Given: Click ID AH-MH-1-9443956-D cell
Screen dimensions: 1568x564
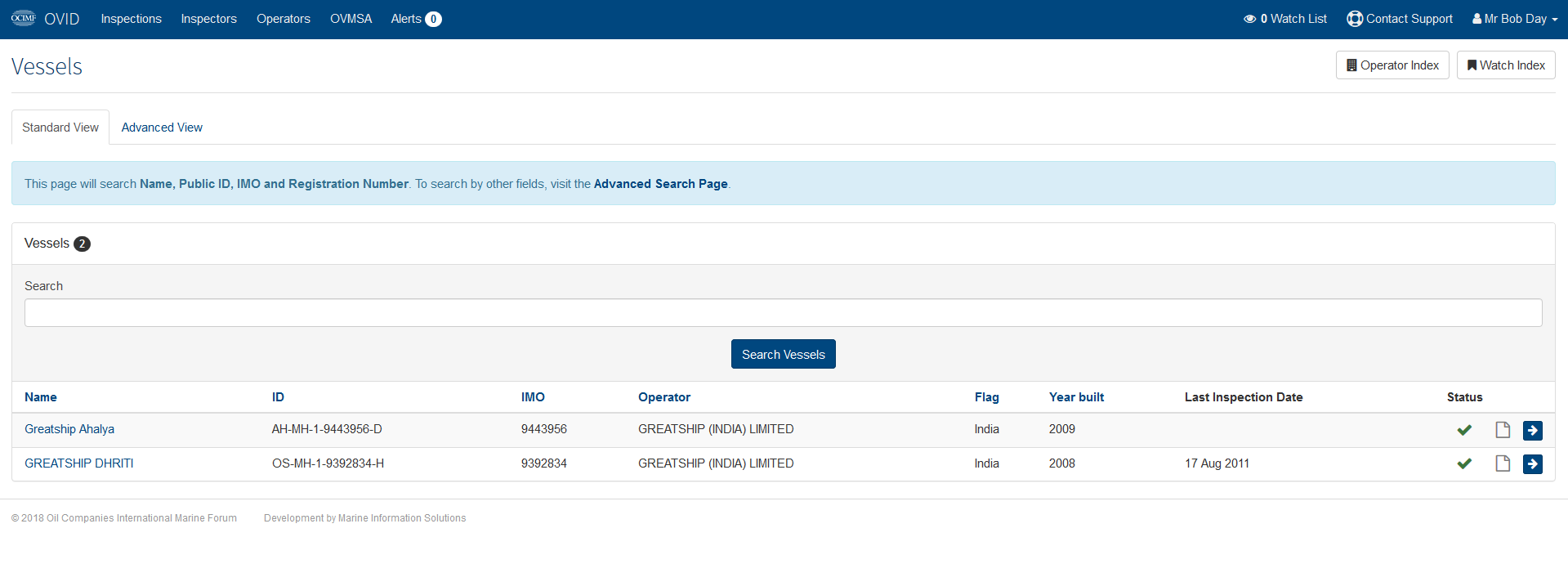Looking at the screenshot, I should (327, 429).
